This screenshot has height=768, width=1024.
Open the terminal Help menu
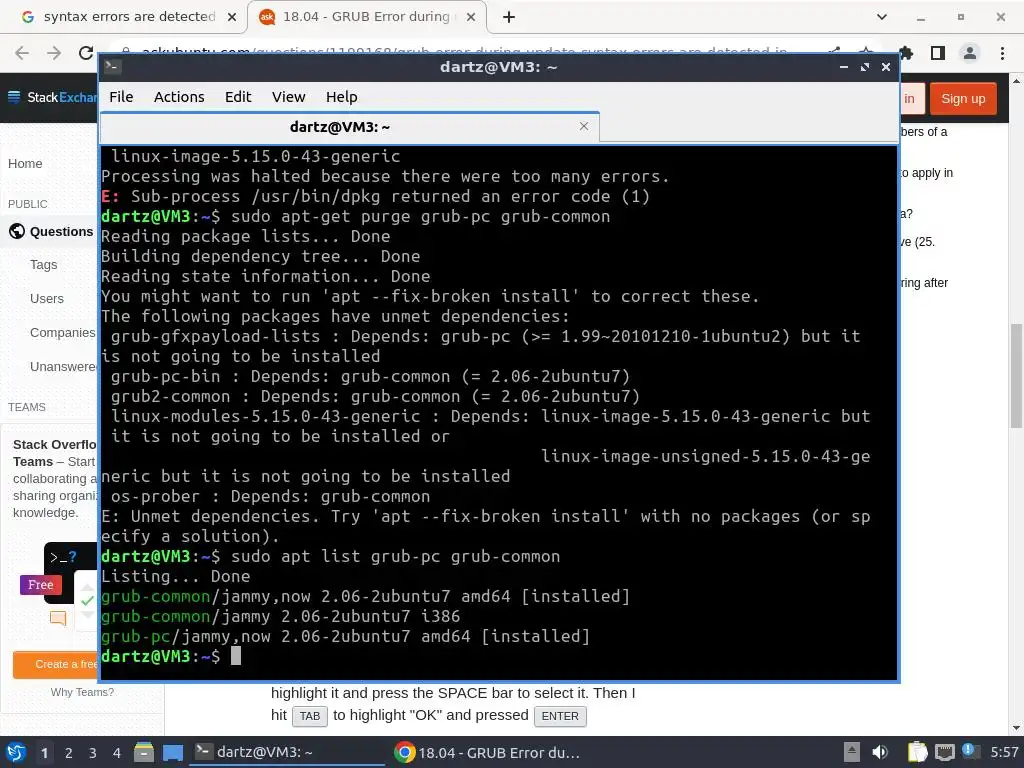342,97
